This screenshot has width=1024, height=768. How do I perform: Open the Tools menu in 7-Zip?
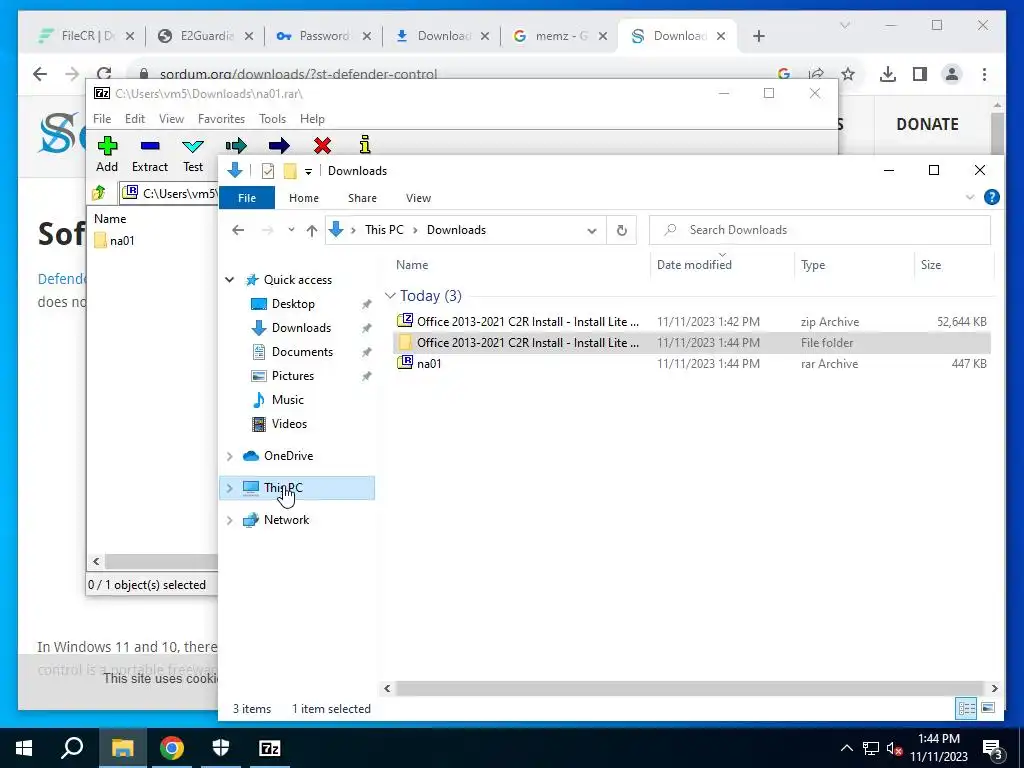point(272,119)
